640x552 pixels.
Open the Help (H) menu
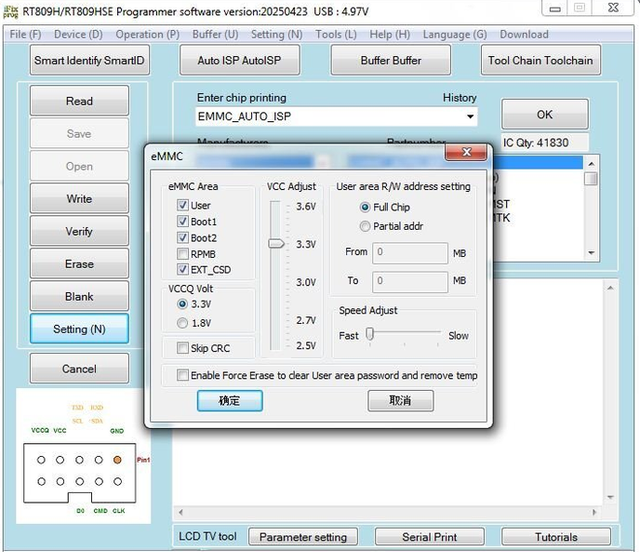(390, 34)
